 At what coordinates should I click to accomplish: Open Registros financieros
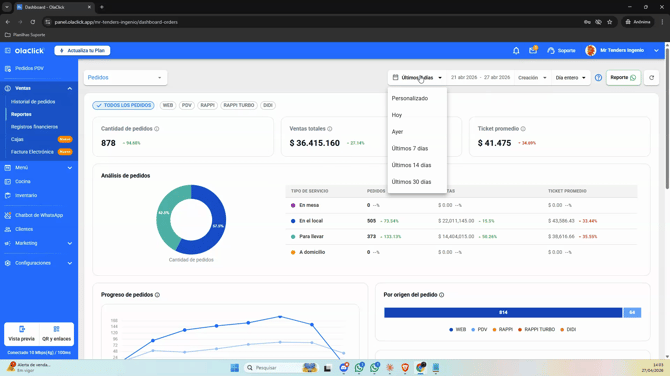(x=34, y=127)
